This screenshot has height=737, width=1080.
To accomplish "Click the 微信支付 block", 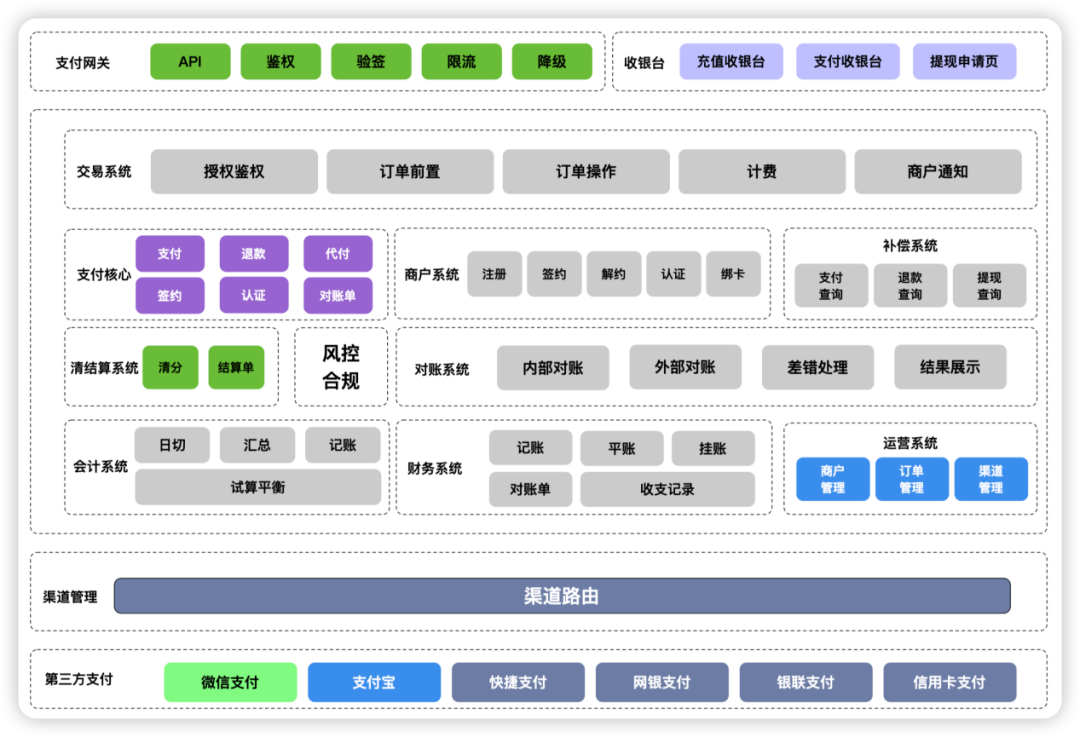I will (230, 682).
